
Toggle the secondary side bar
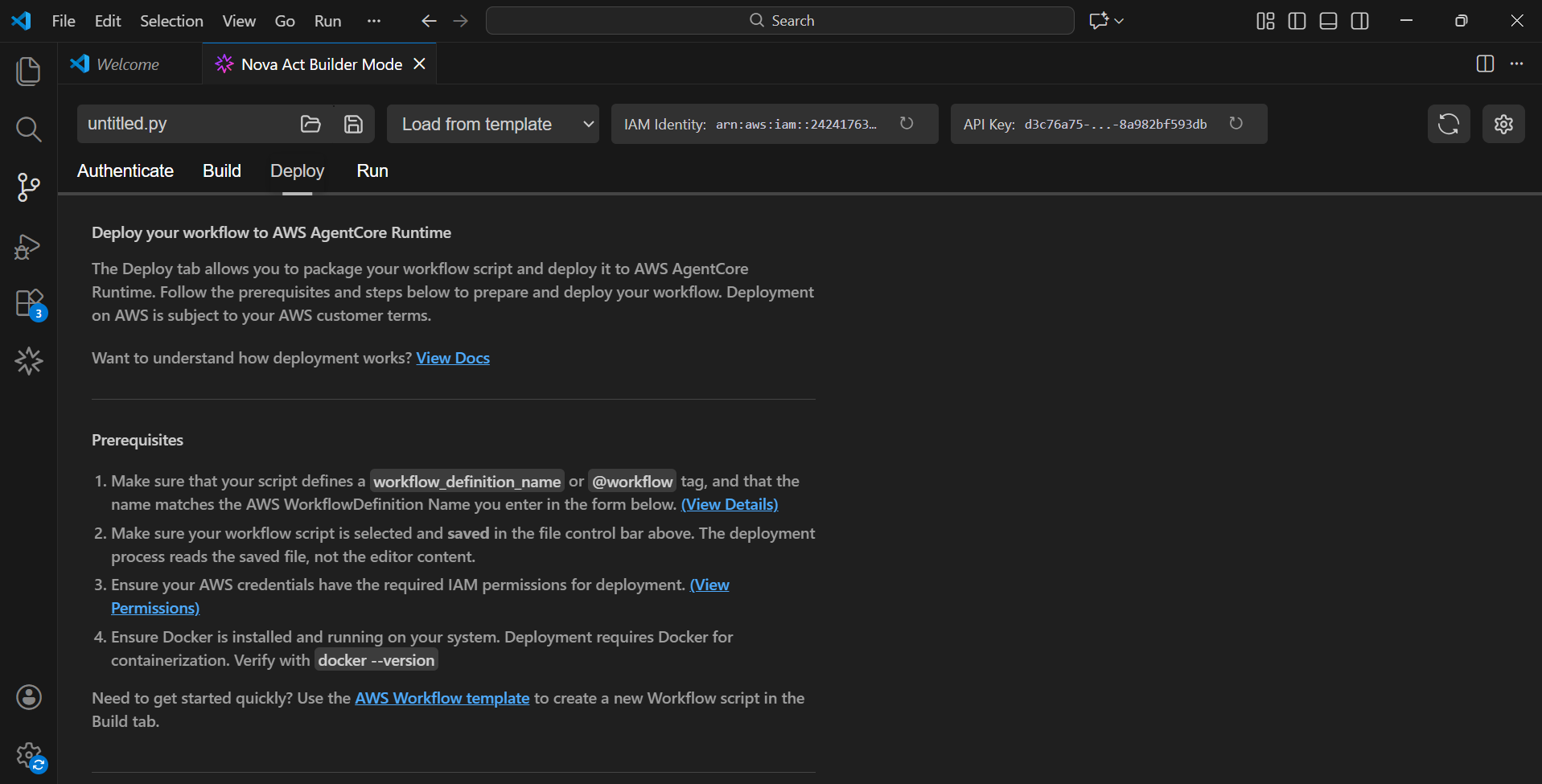coord(1360,21)
